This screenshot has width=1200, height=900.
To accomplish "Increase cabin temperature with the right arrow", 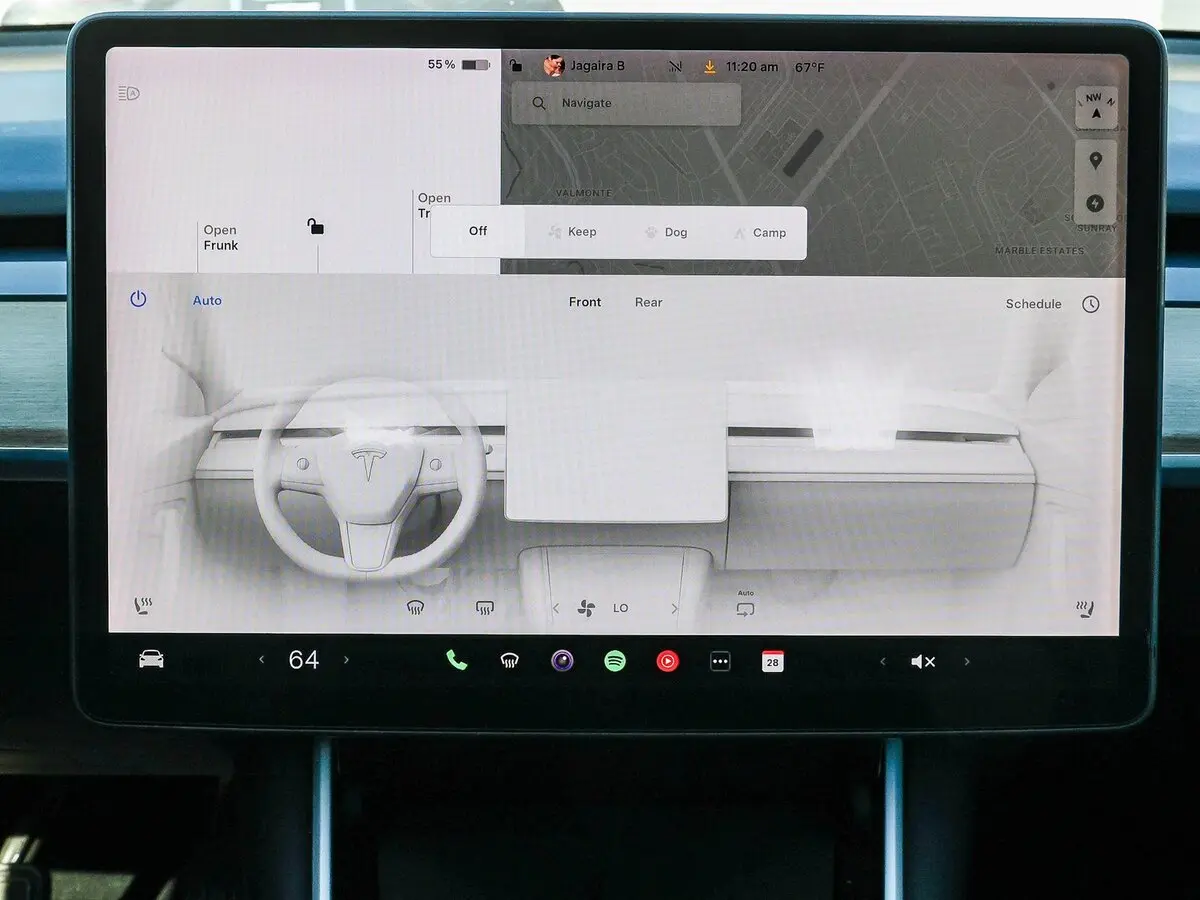I will pyautogui.click(x=347, y=660).
